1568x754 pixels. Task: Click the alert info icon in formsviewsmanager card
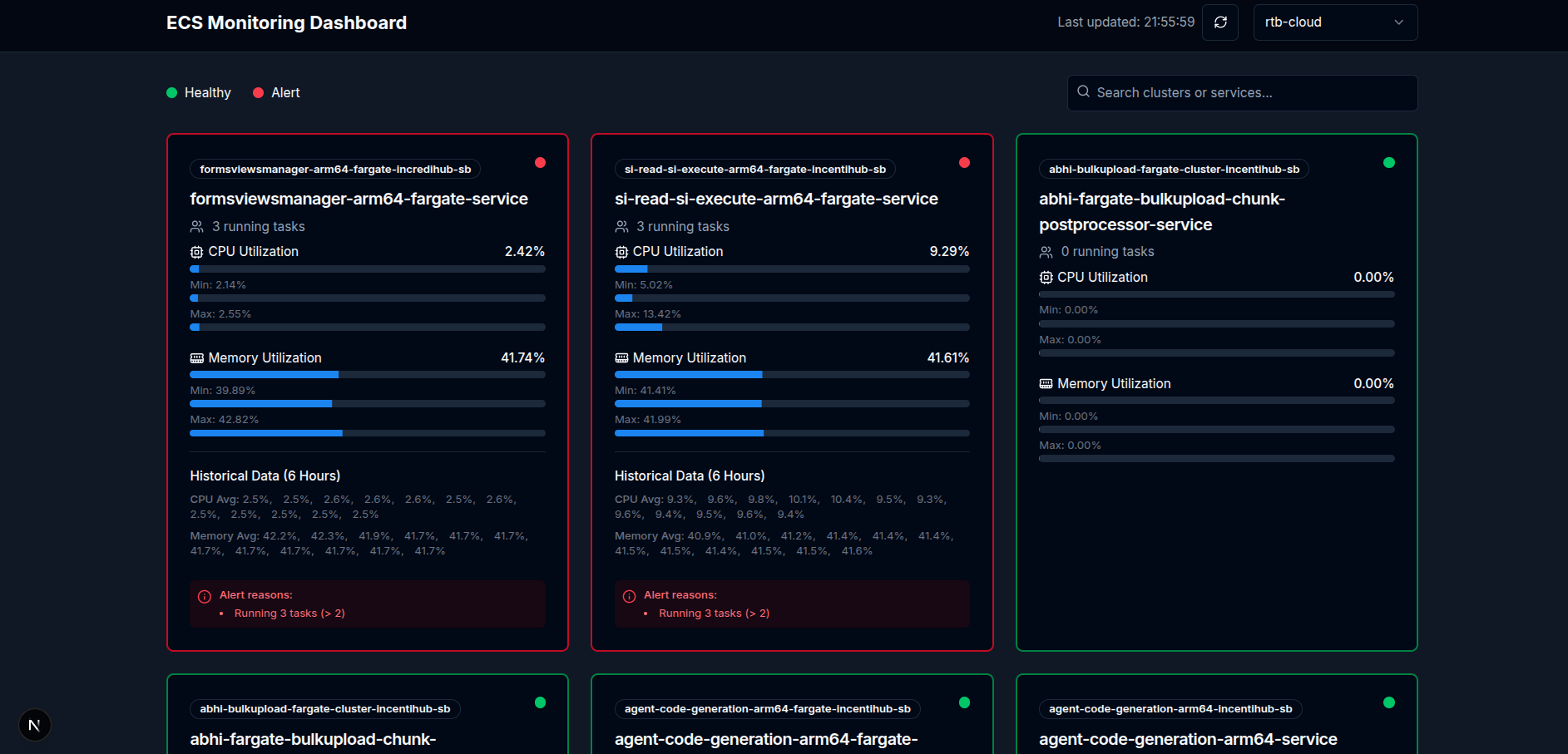(205, 596)
